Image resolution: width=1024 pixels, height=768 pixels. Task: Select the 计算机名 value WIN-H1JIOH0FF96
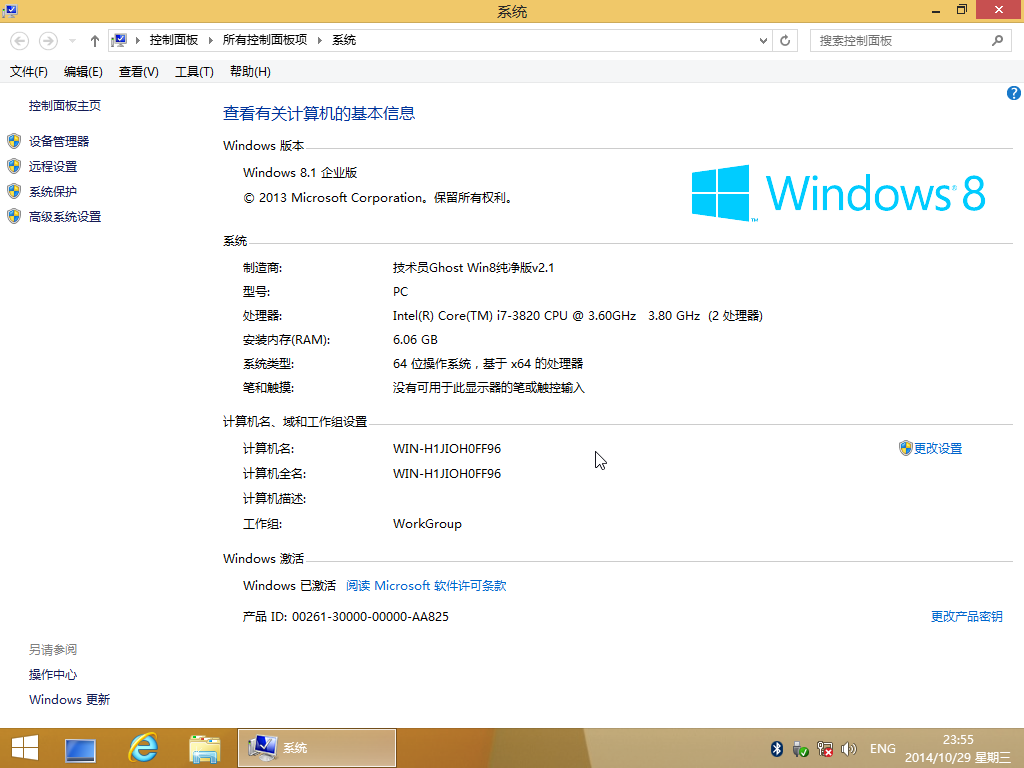(x=447, y=449)
